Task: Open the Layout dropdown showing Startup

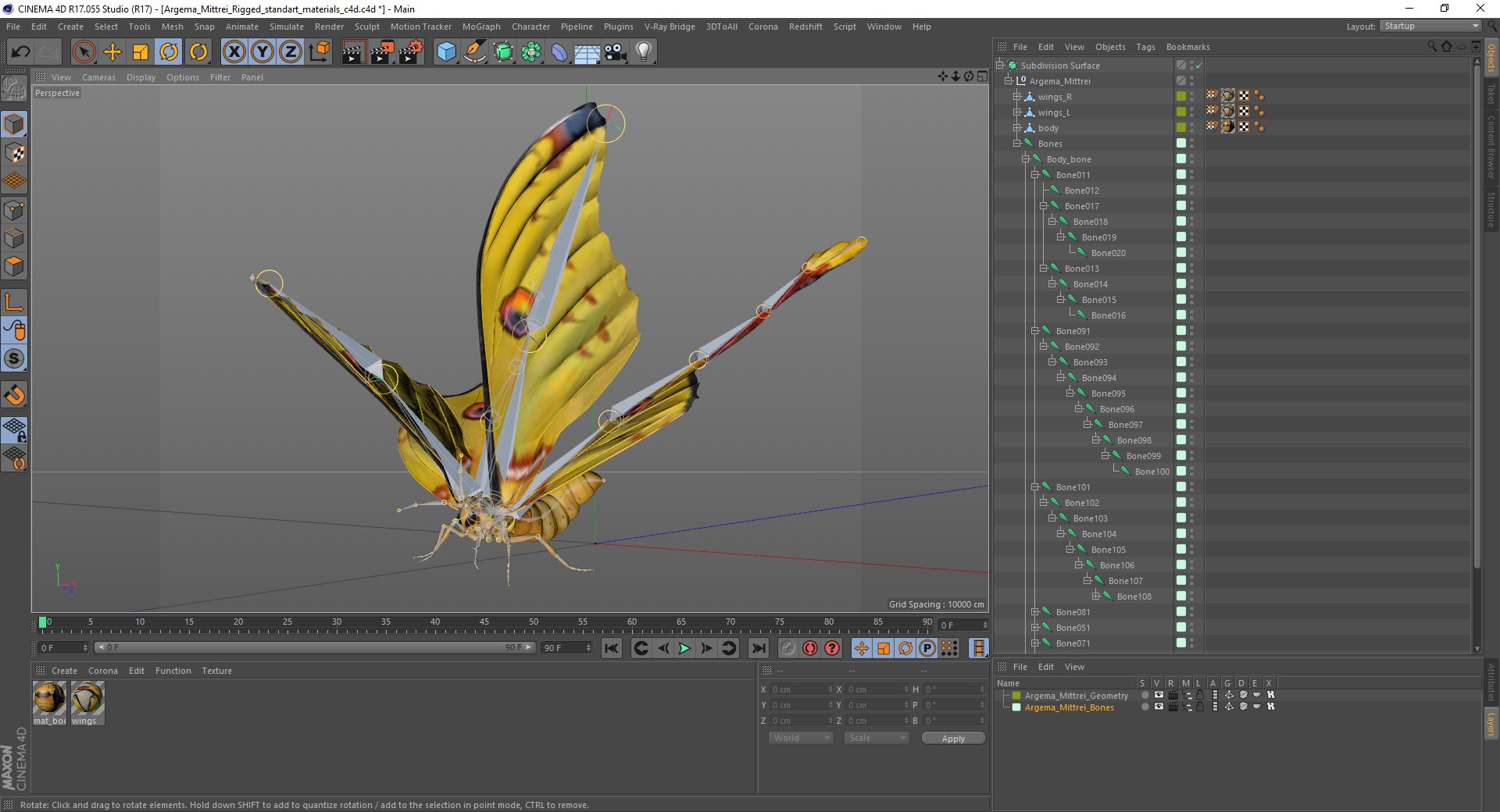Action: pos(1430,26)
